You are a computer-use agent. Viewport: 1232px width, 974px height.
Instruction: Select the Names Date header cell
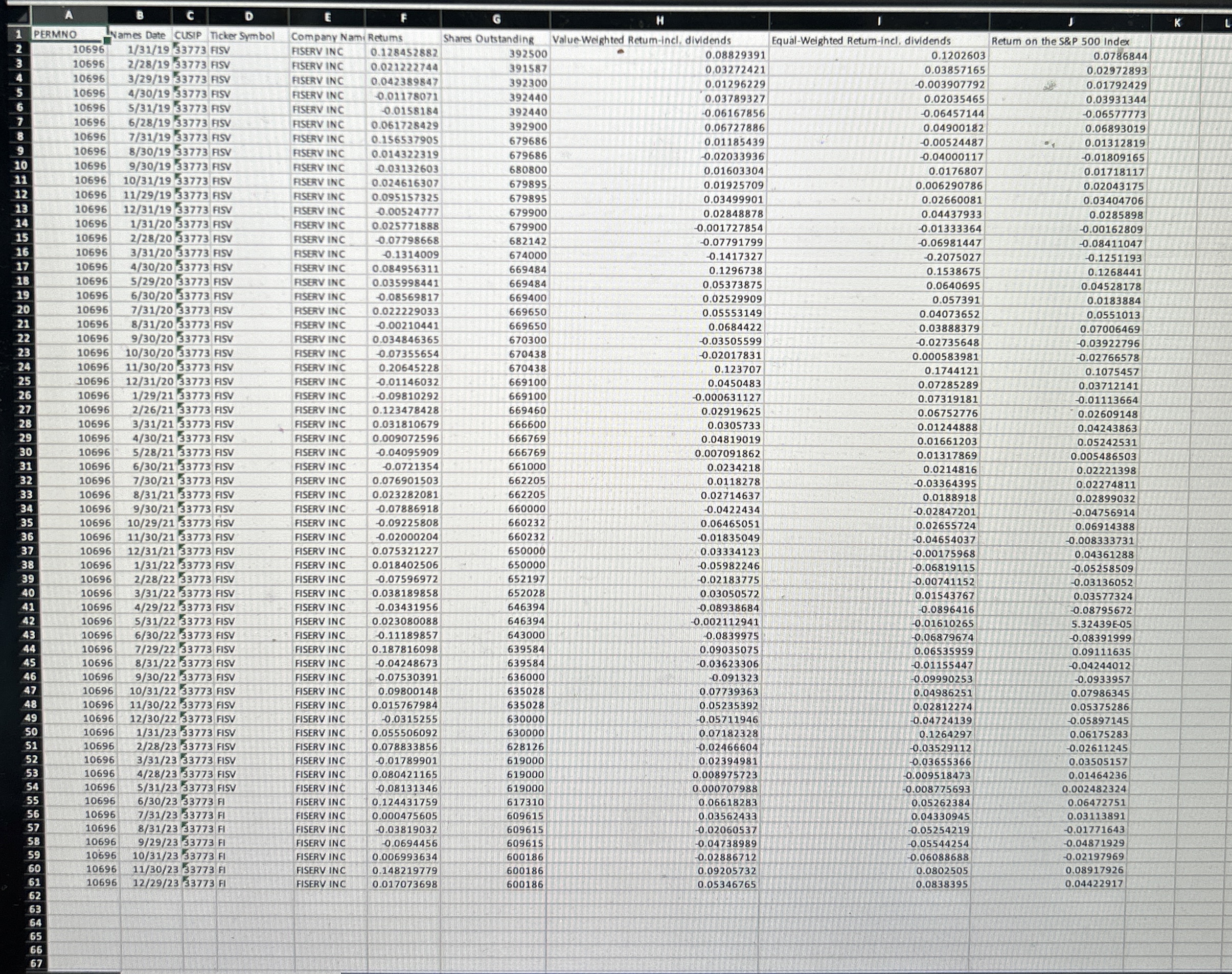pyautogui.click(x=139, y=35)
